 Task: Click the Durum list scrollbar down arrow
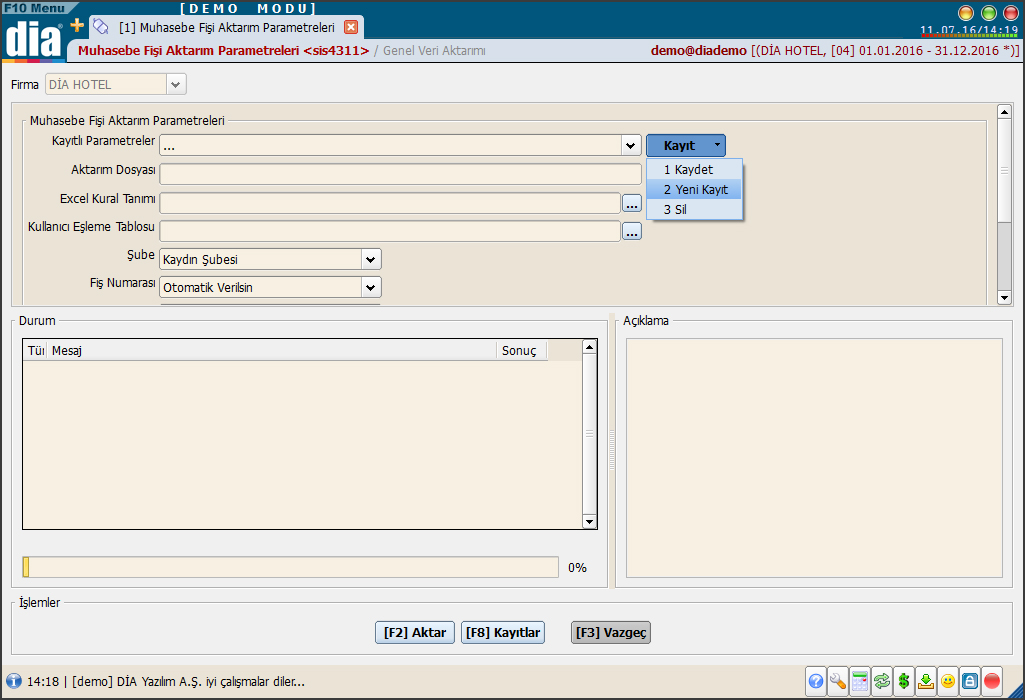click(590, 522)
